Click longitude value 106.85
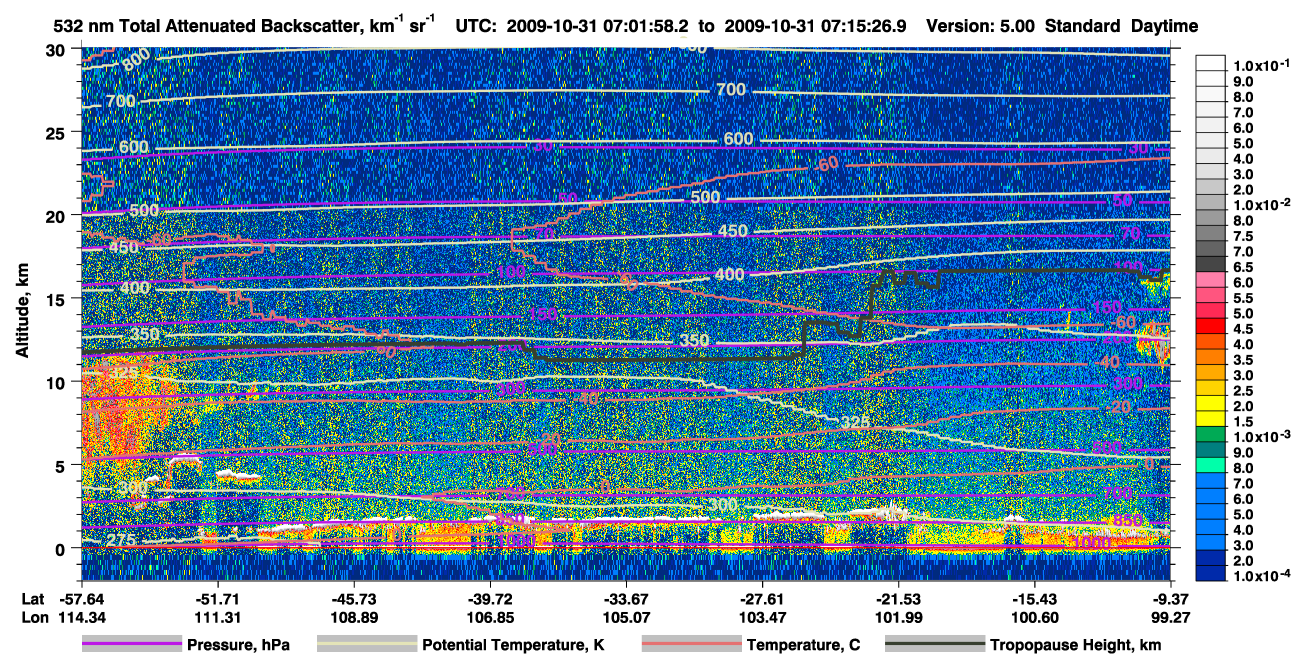Image resolution: width=1300 pixels, height=667 pixels. coord(490,617)
